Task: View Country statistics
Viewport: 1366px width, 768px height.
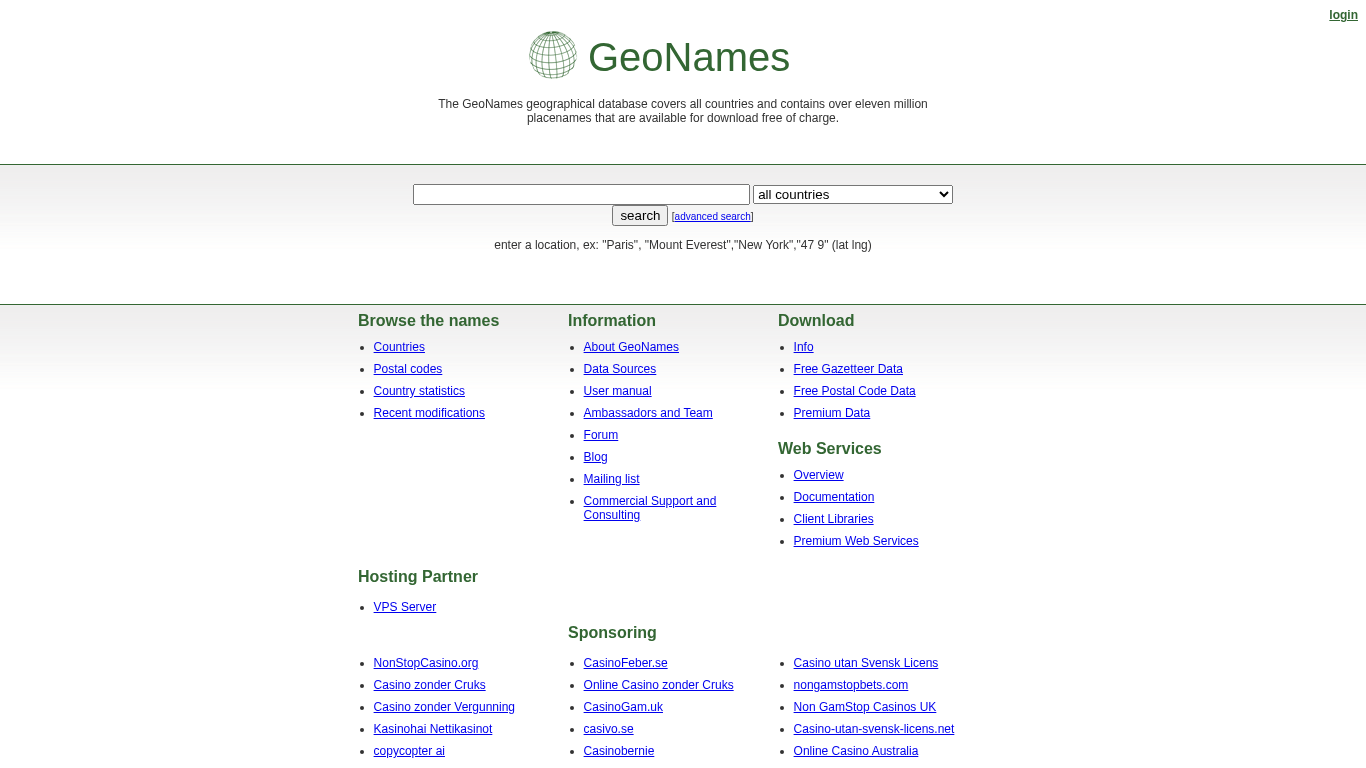Action: [419, 391]
